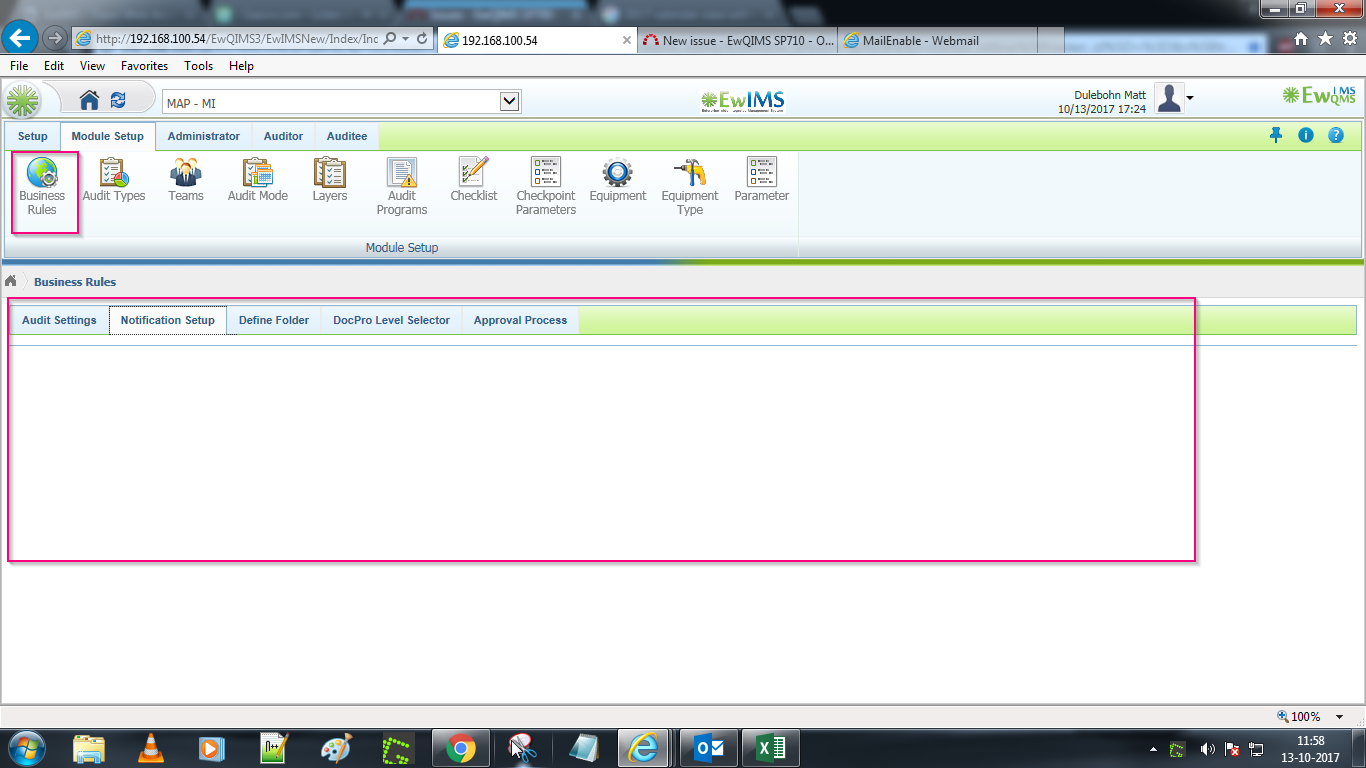Switch to Administrator ribbon tab
The width and height of the screenshot is (1366, 768).
(204, 136)
